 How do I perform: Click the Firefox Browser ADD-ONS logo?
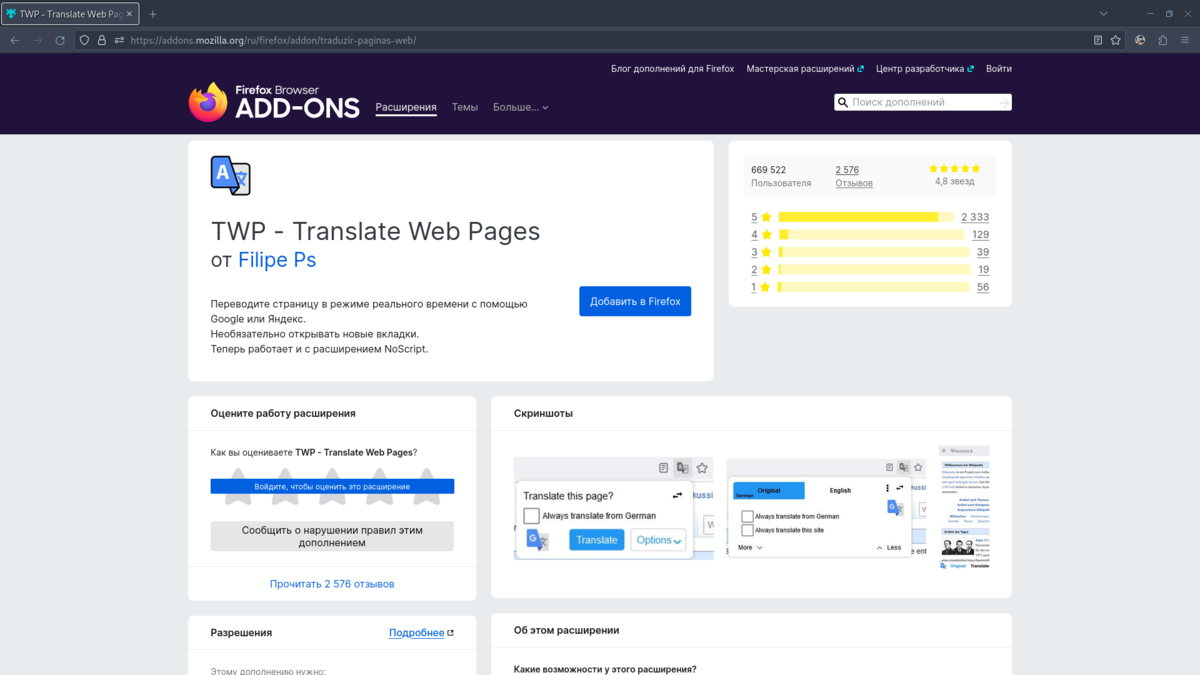(274, 102)
